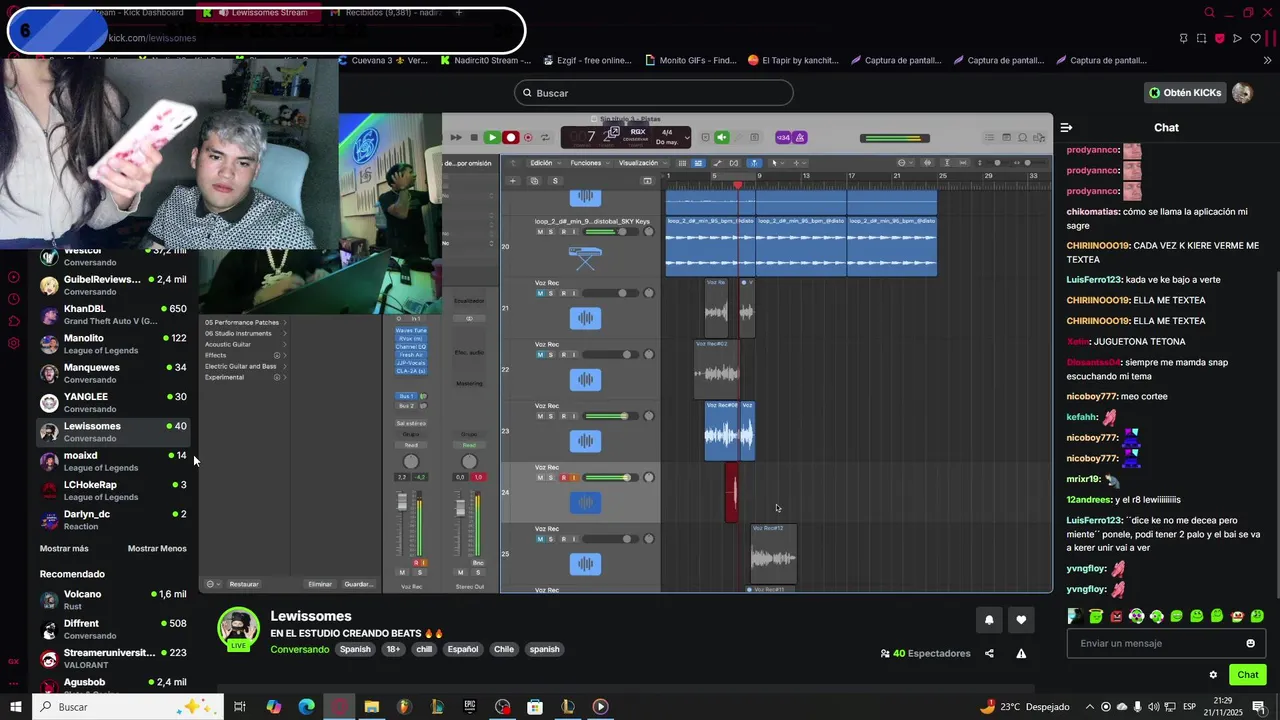Mute track 25 in streamed Logic window
This screenshot has width=1280, height=720.
(x=540, y=539)
